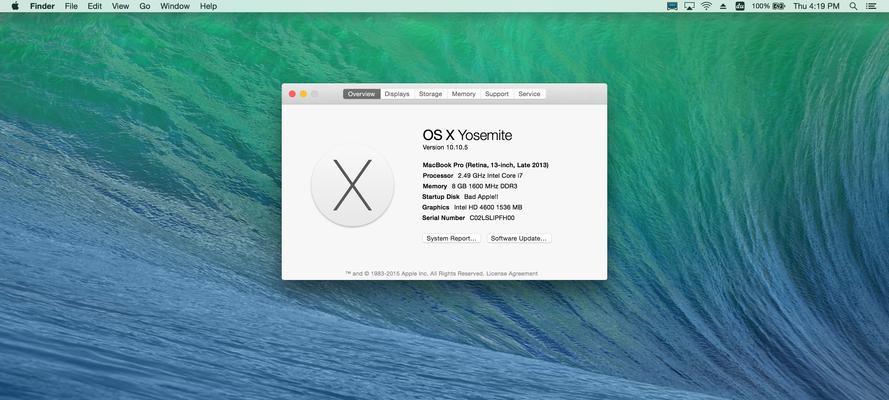889x400 pixels.
Task: Open the Help menu
Action: point(208,6)
